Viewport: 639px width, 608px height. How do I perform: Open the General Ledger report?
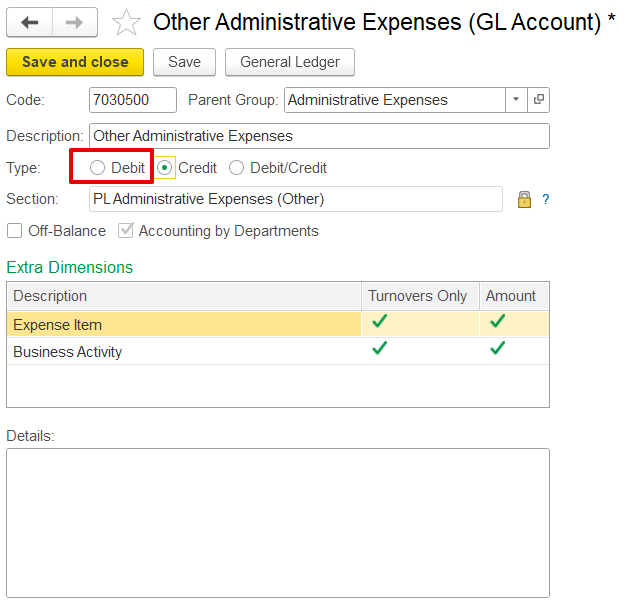[290, 62]
